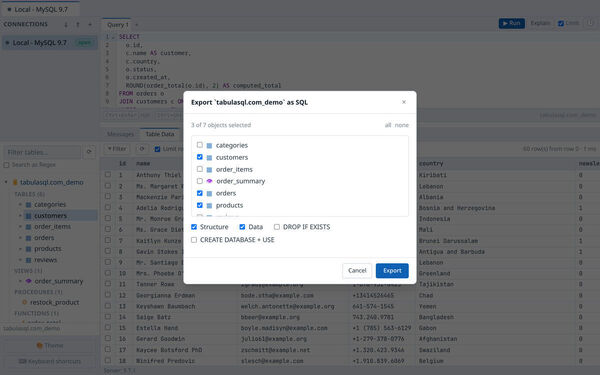
Task: Enable CREATE DATABASE + USE option
Action: [x=194, y=240]
